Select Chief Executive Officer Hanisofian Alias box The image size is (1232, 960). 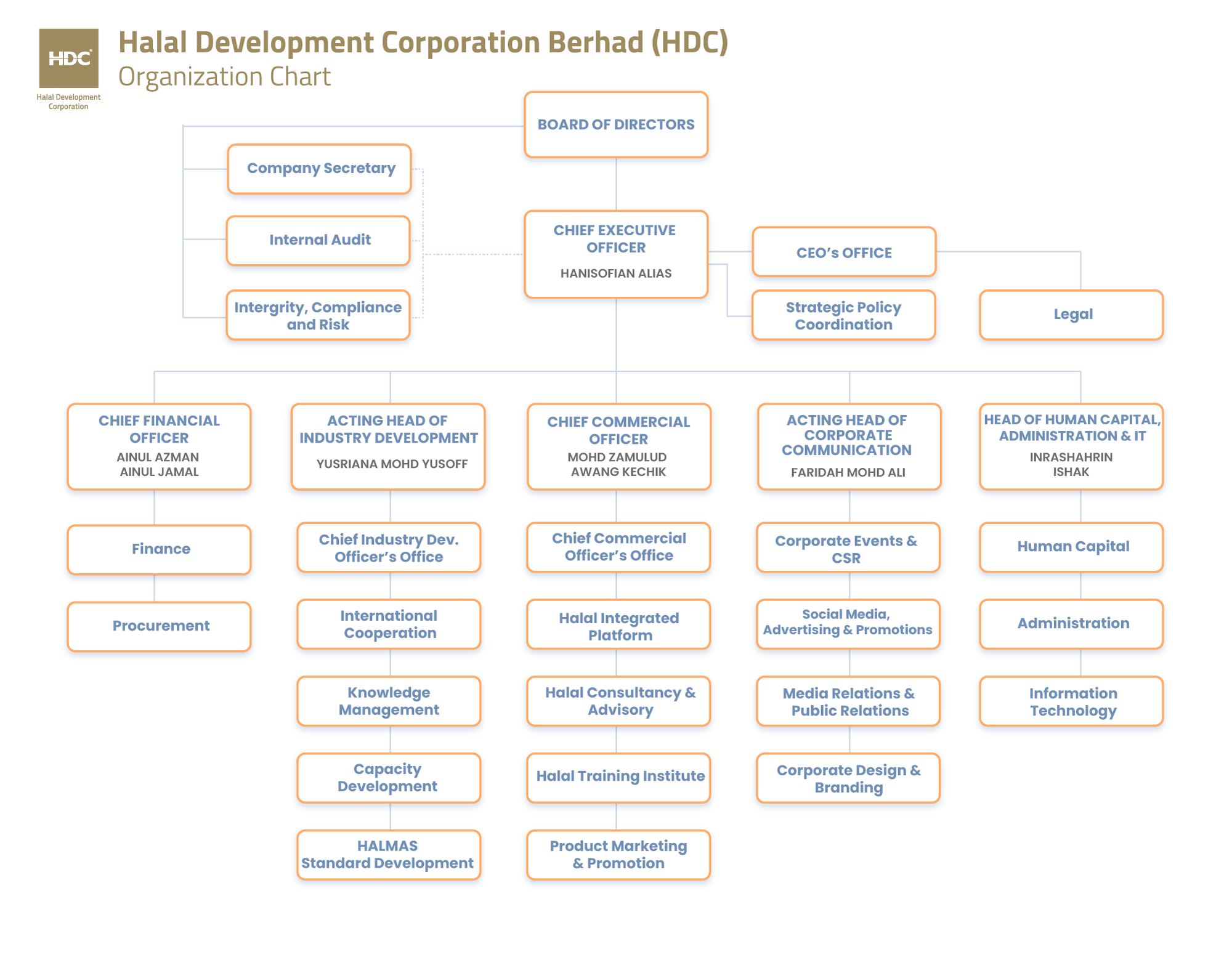[616, 254]
